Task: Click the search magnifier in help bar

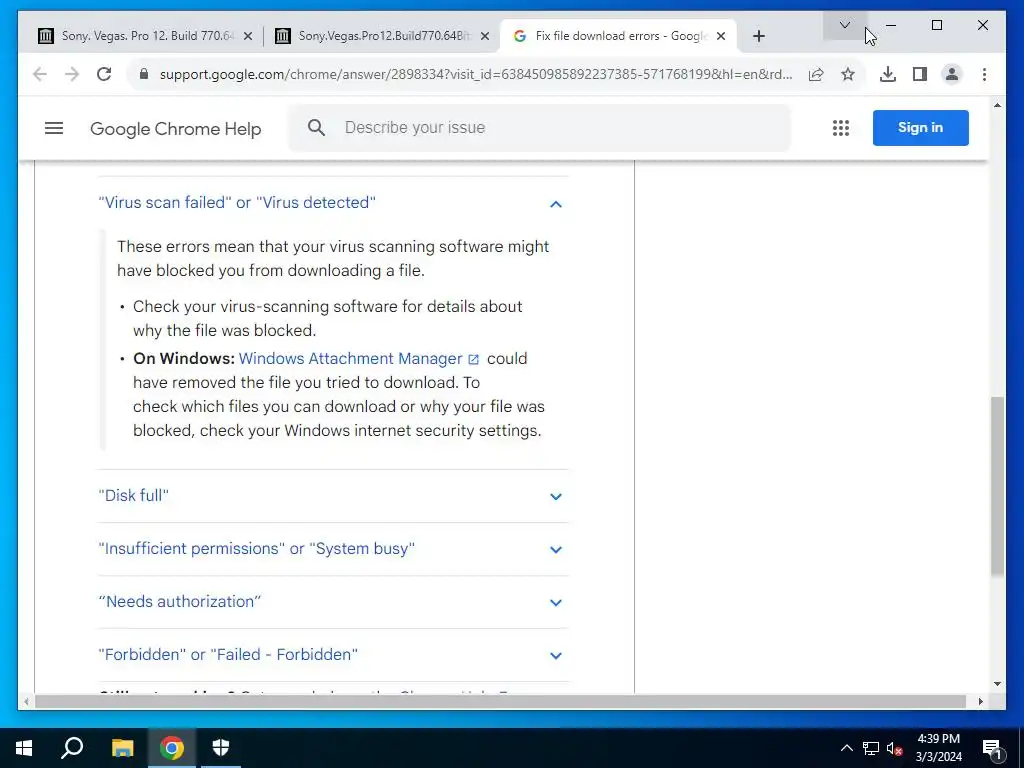Action: [x=316, y=128]
